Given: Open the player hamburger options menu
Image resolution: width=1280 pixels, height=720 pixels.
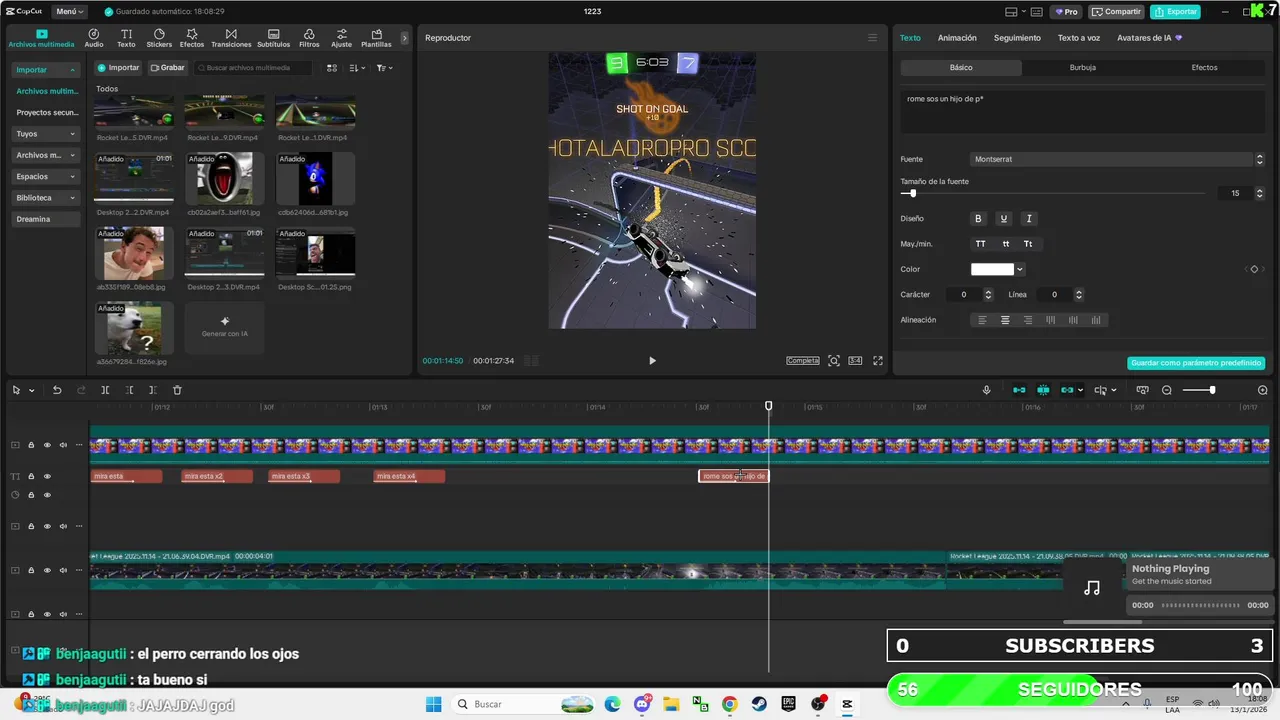Looking at the screenshot, I should point(872,38).
